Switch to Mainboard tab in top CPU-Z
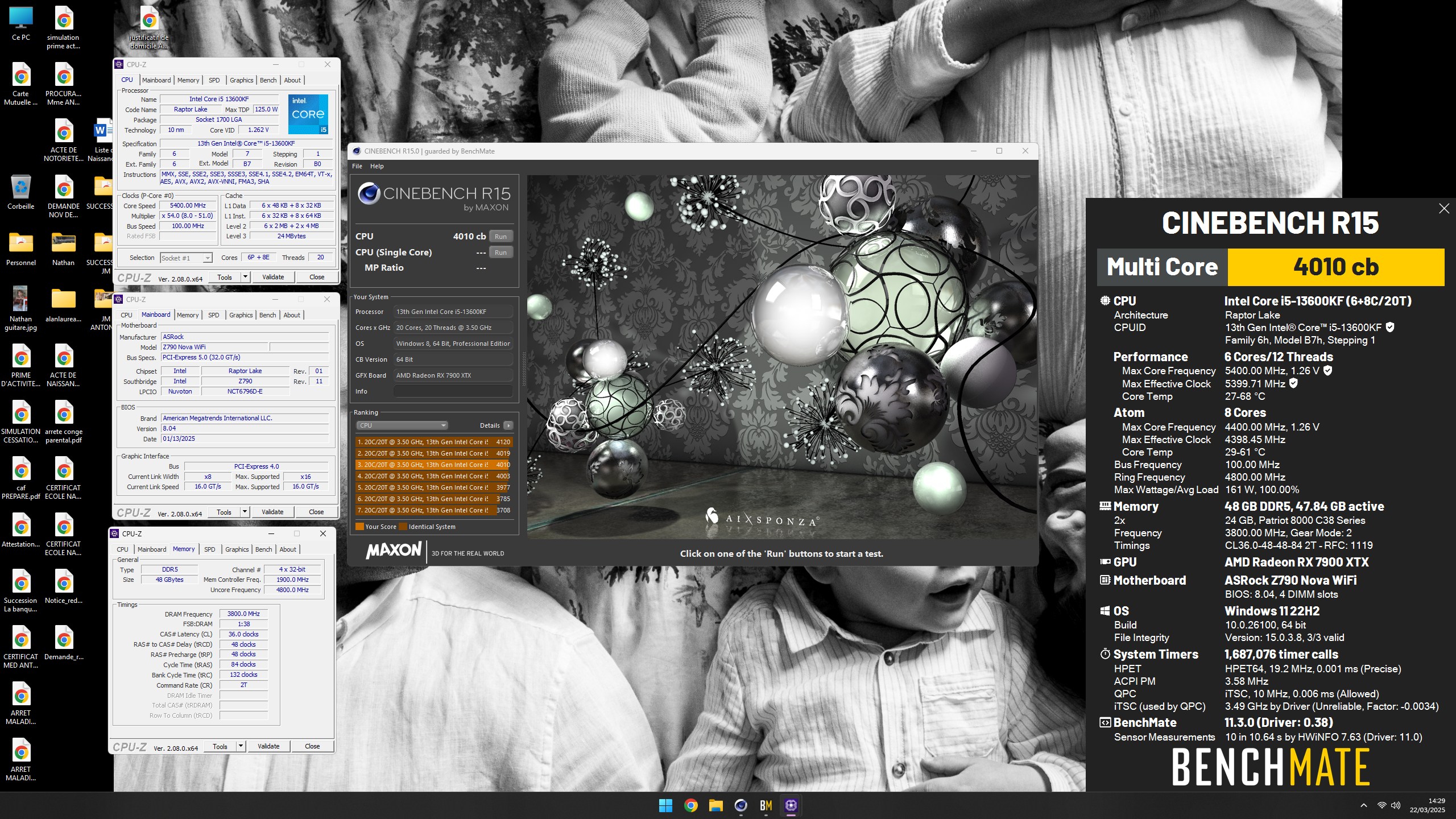The image size is (1456, 819). [156, 80]
